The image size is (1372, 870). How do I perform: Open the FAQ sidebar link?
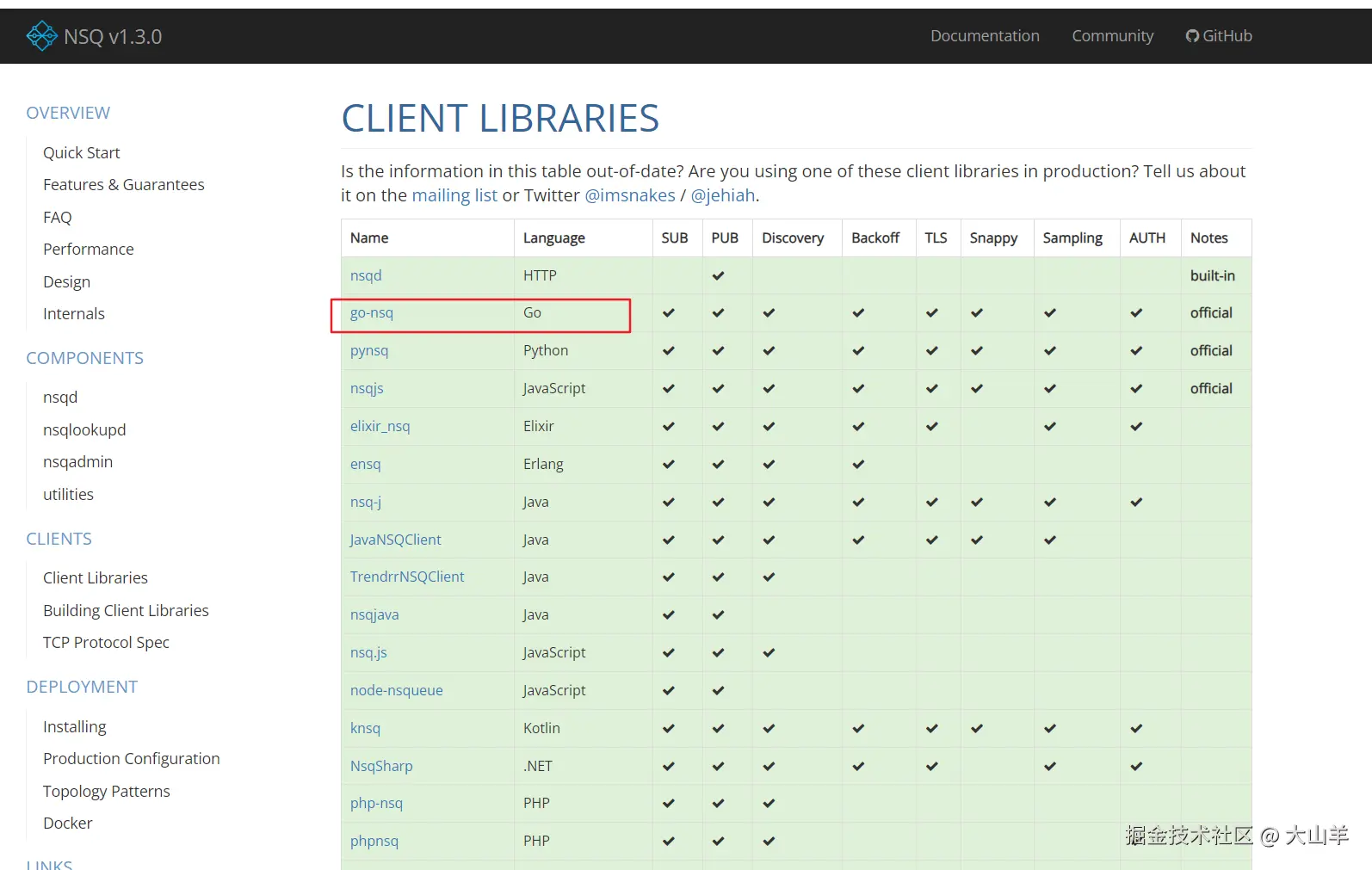pyautogui.click(x=58, y=217)
